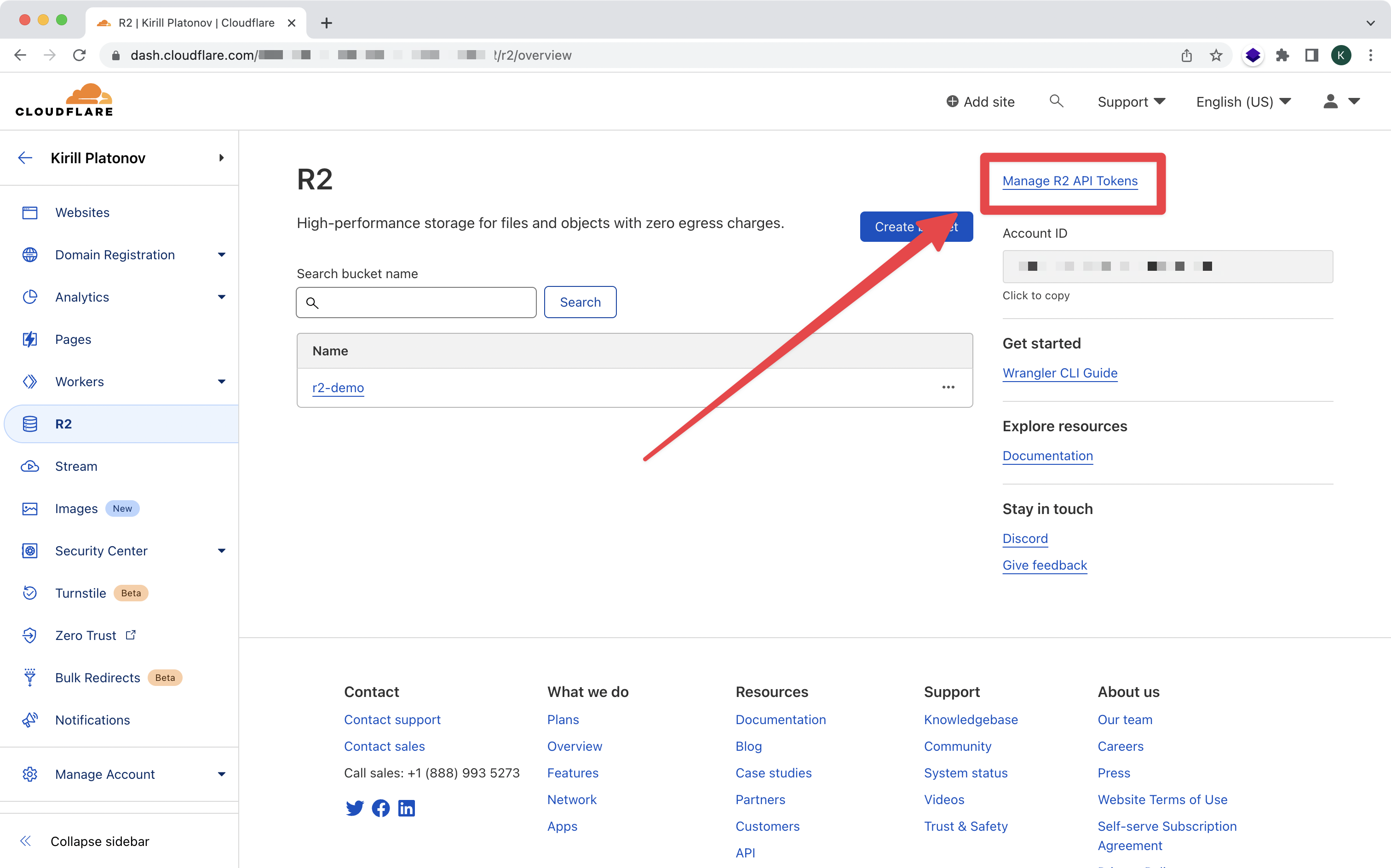Open the r2-demo bucket

(x=338, y=388)
